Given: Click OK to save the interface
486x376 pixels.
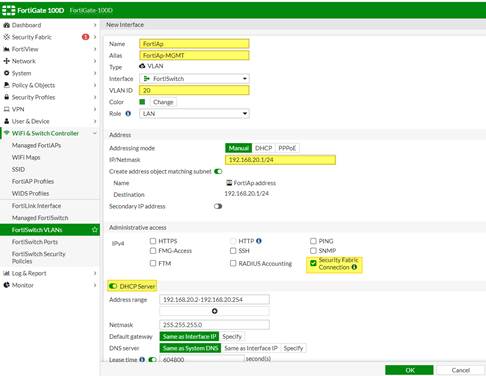Looking at the screenshot, I should (409, 370).
